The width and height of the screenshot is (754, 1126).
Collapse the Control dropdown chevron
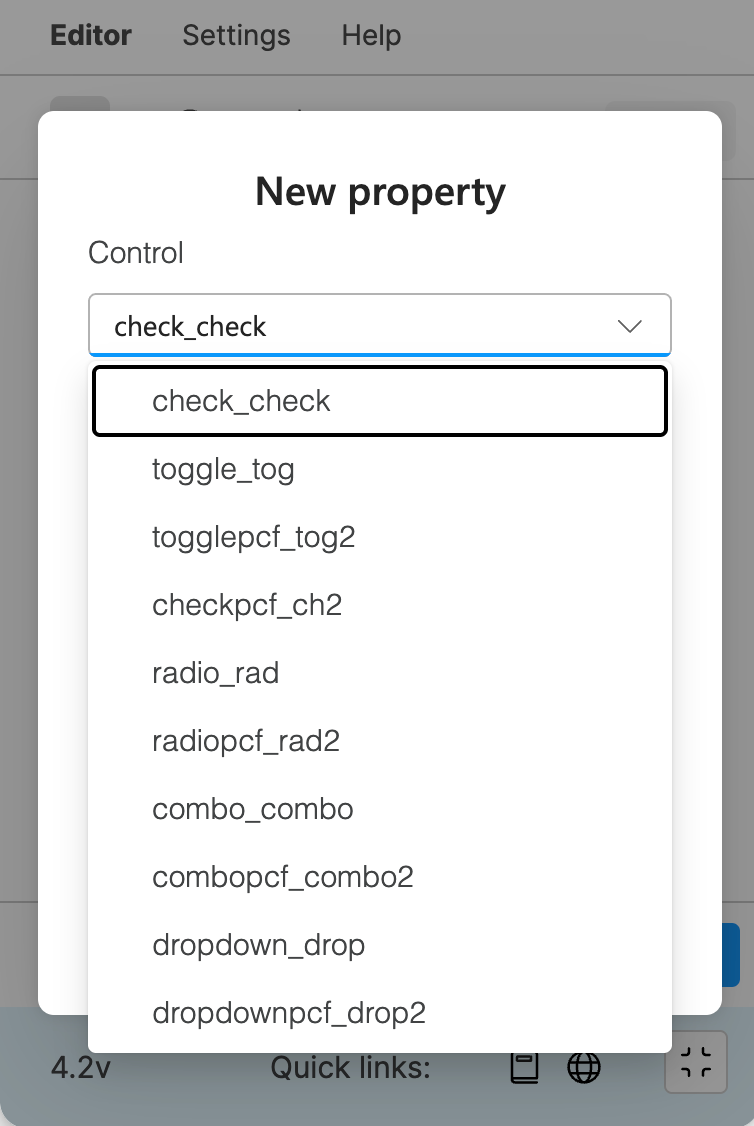(x=630, y=327)
